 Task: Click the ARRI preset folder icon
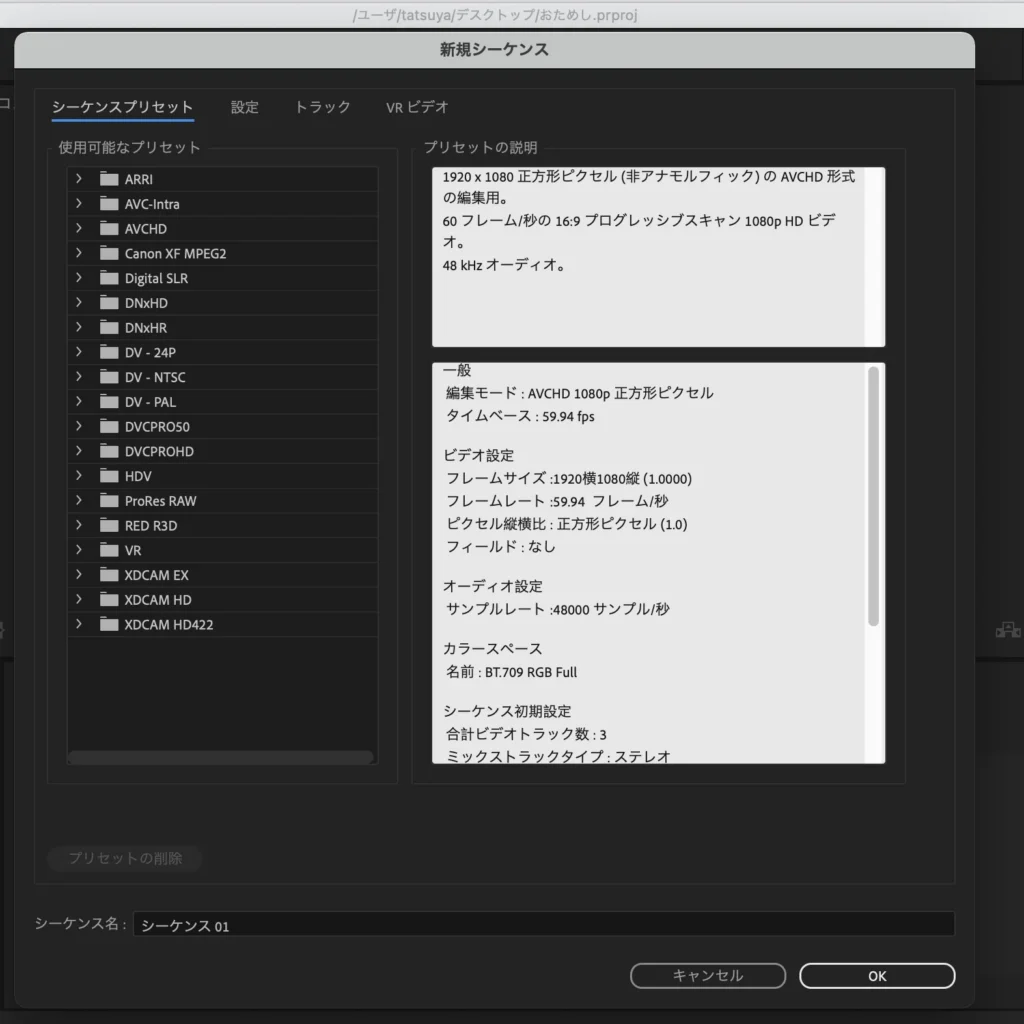pos(109,180)
